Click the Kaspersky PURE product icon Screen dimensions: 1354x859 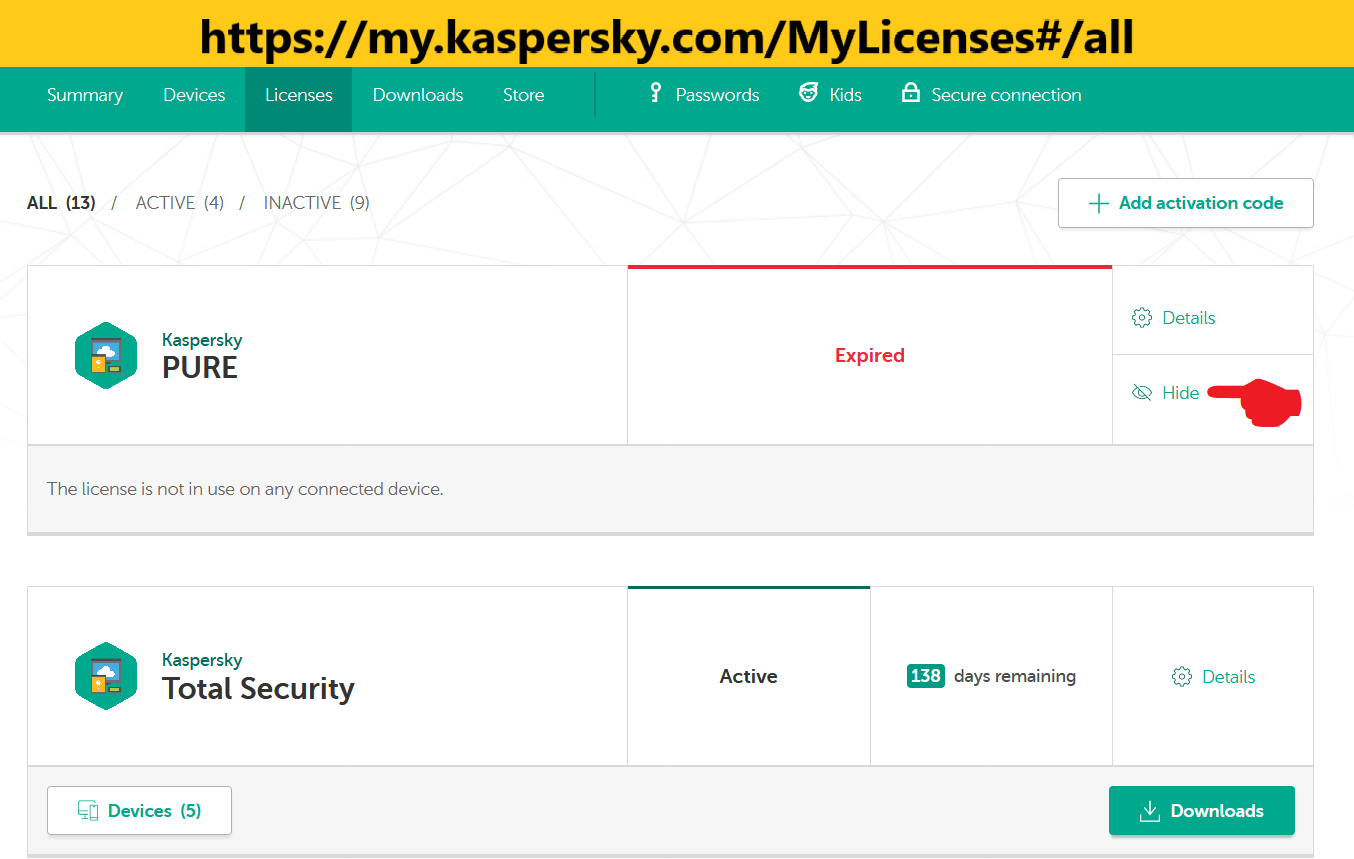105,355
